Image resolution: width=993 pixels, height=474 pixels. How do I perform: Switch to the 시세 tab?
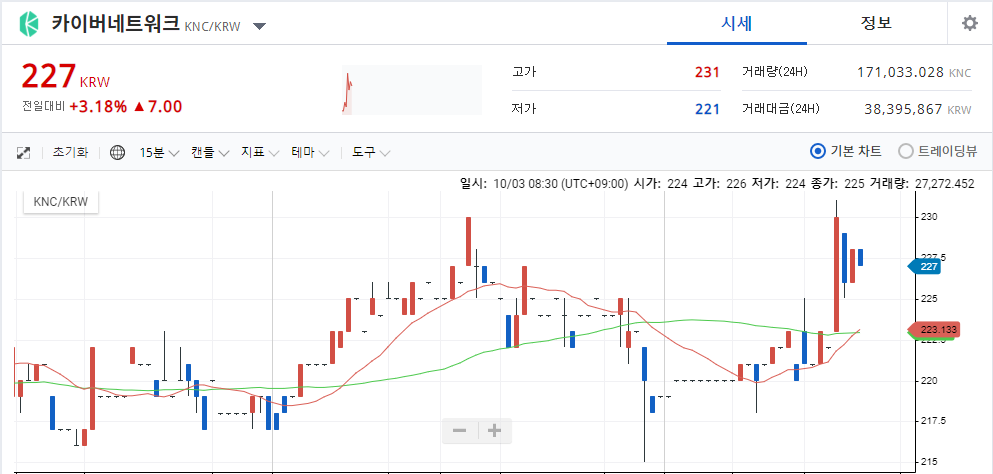click(737, 23)
